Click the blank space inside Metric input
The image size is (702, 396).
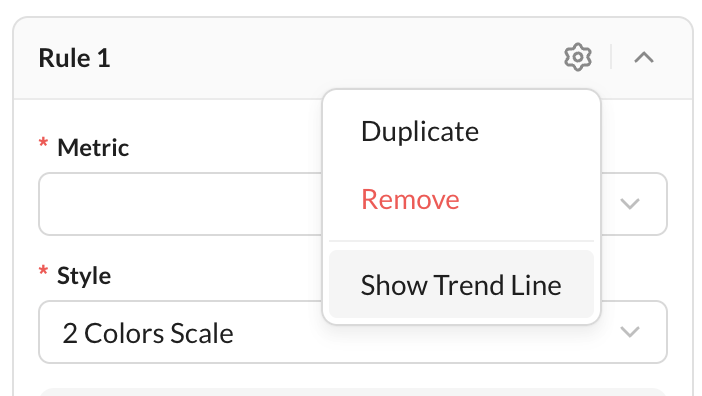pyautogui.click(x=179, y=204)
